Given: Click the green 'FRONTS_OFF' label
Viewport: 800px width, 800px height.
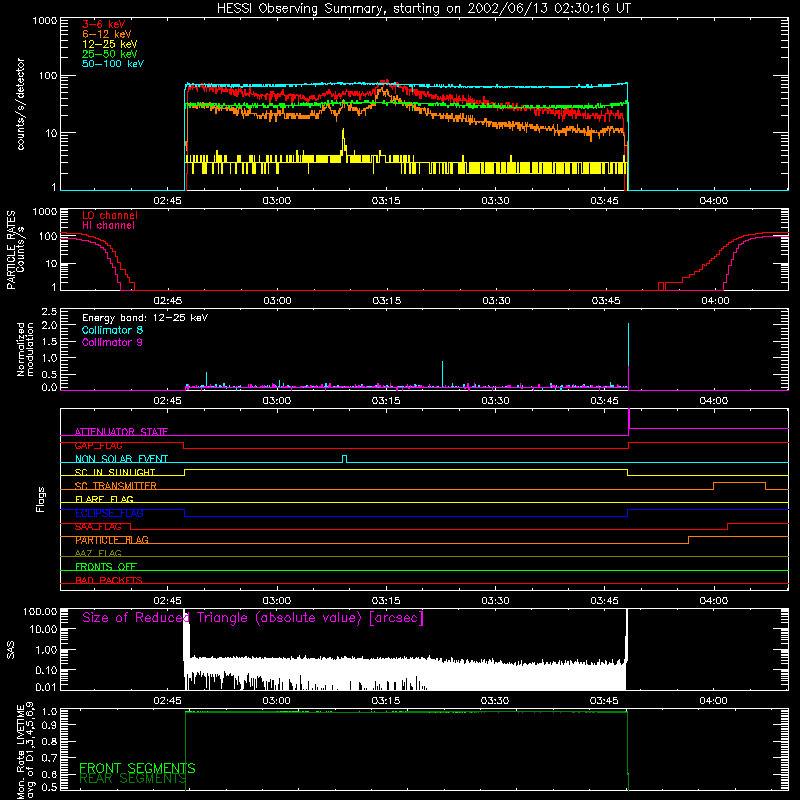Looking at the screenshot, I should 106,567.
